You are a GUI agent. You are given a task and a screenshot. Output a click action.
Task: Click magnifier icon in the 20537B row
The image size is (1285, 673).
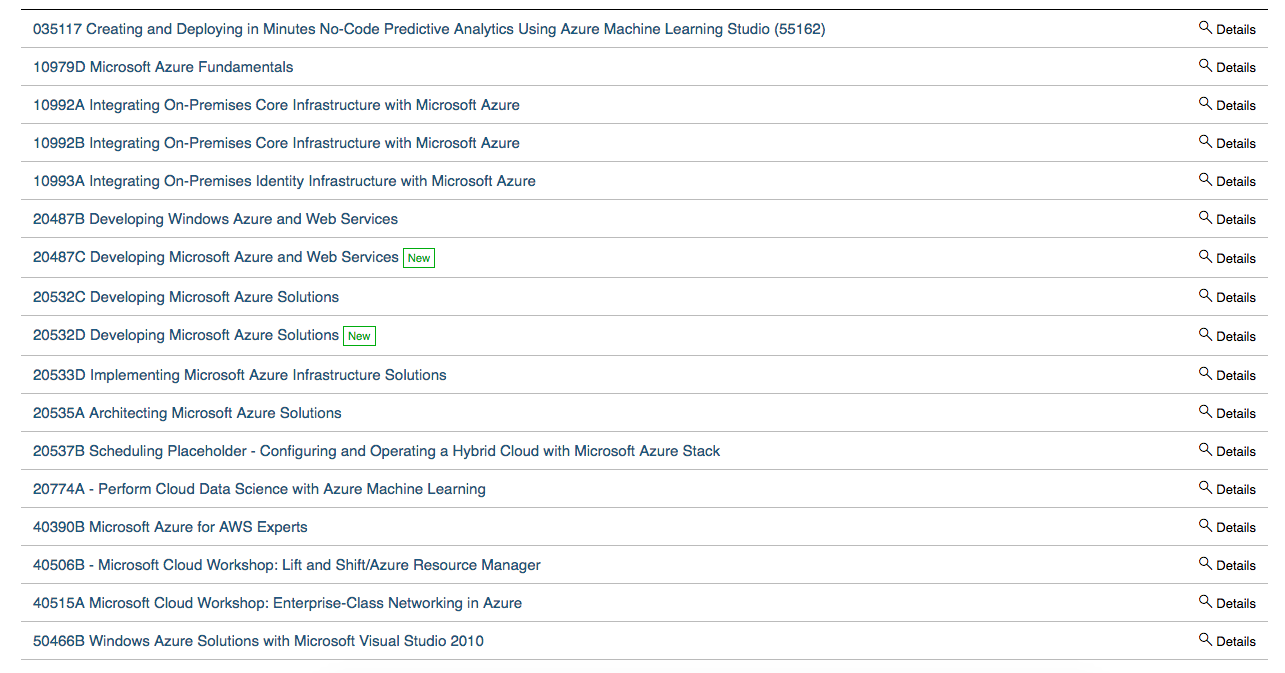pos(1205,450)
